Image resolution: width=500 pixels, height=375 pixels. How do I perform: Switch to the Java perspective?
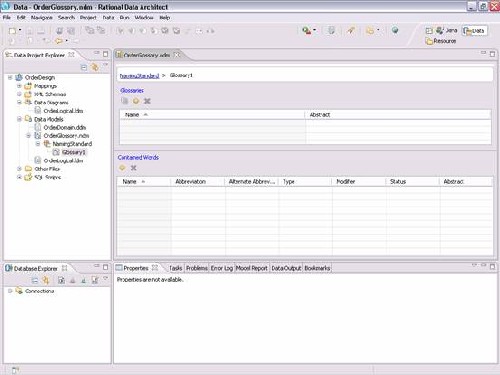(447, 30)
